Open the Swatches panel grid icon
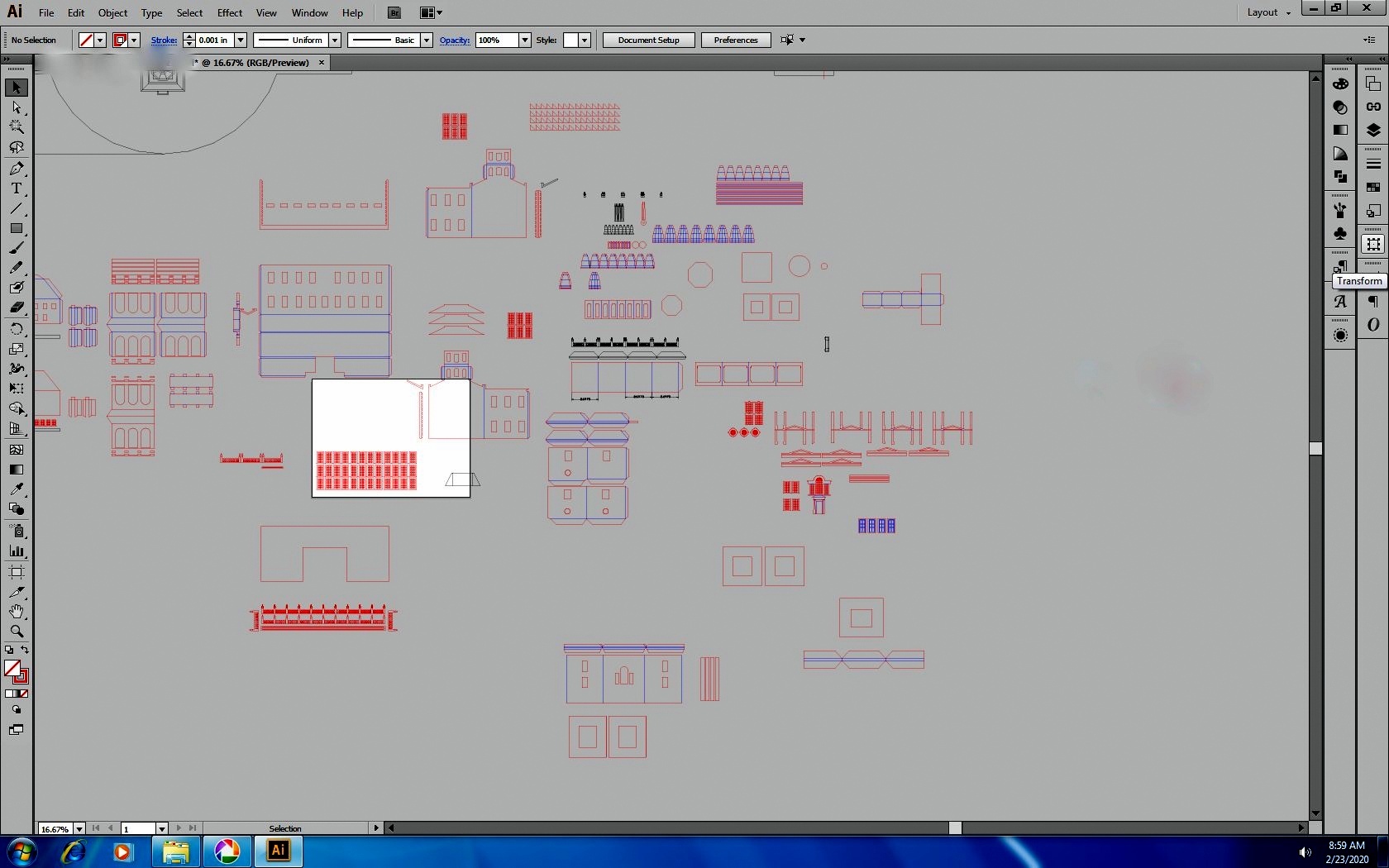The height and width of the screenshot is (868, 1389). (1373, 187)
